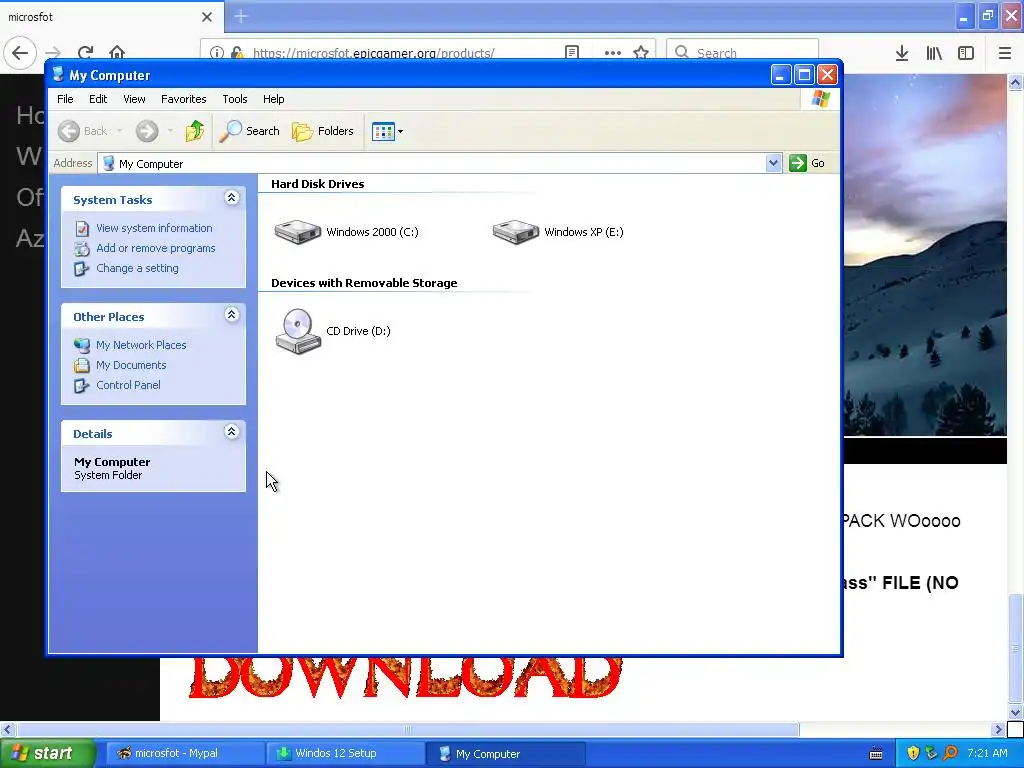Click the Windows flag logo in menu bar
The image size is (1024, 768).
pos(820,99)
